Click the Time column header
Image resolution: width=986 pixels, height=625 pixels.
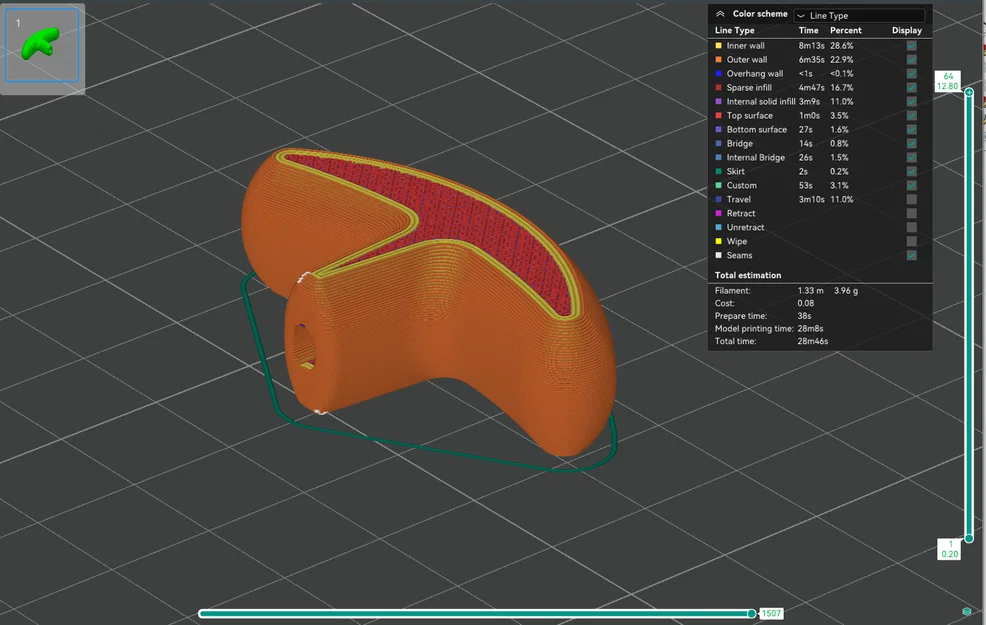coord(809,30)
